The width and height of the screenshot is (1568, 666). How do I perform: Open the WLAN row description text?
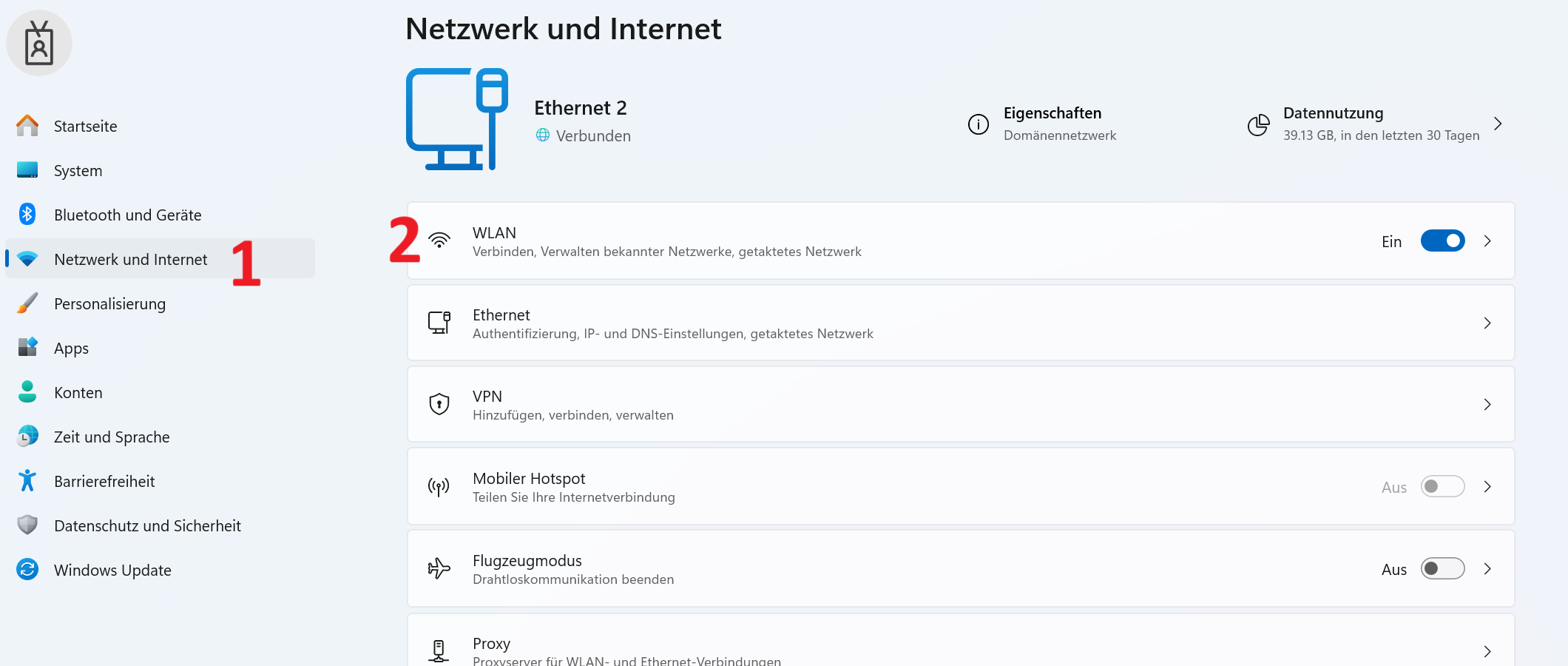point(666,252)
